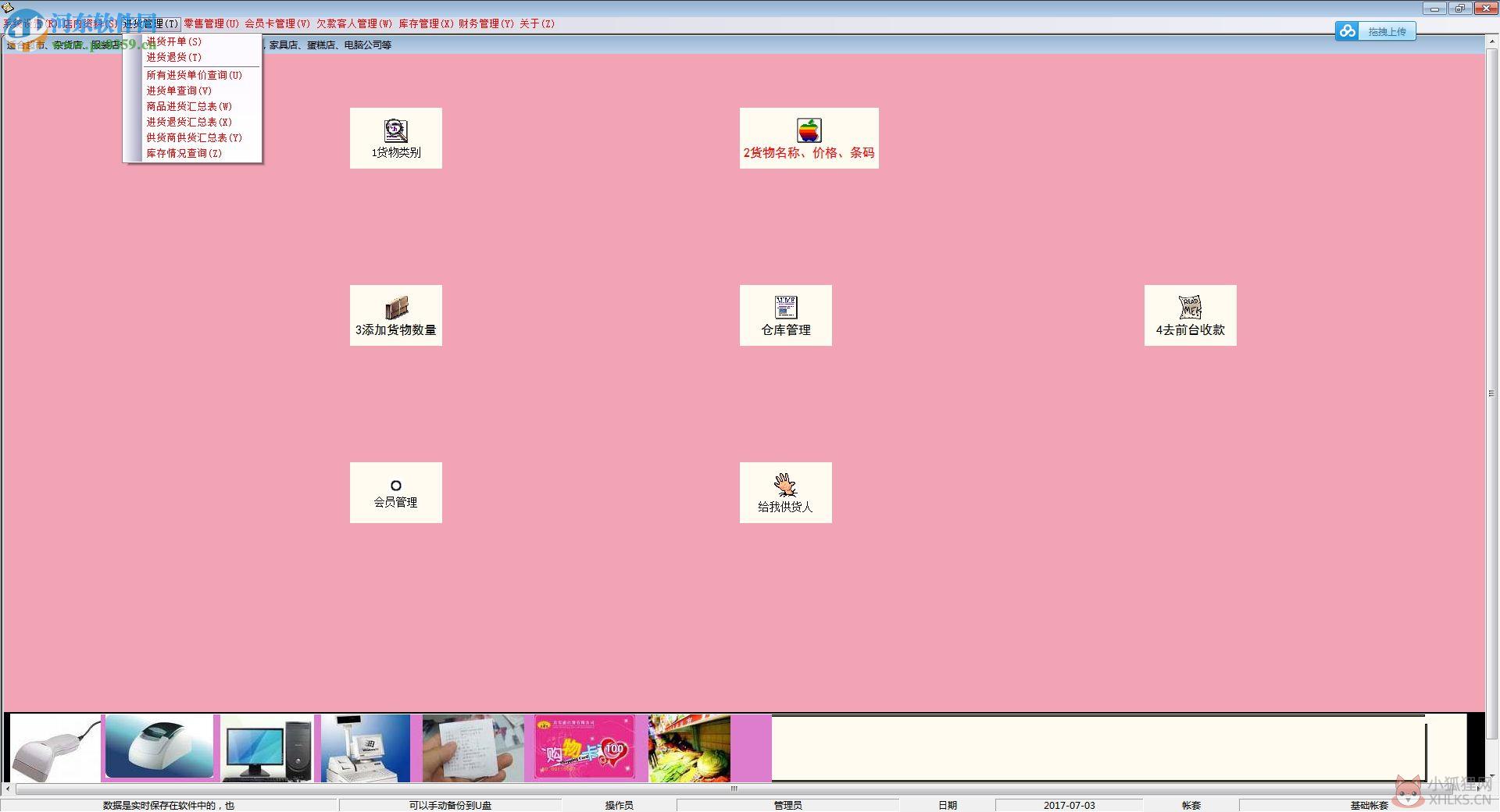Click 日期 label in status bar
1500x812 pixels.
point(948,805)
